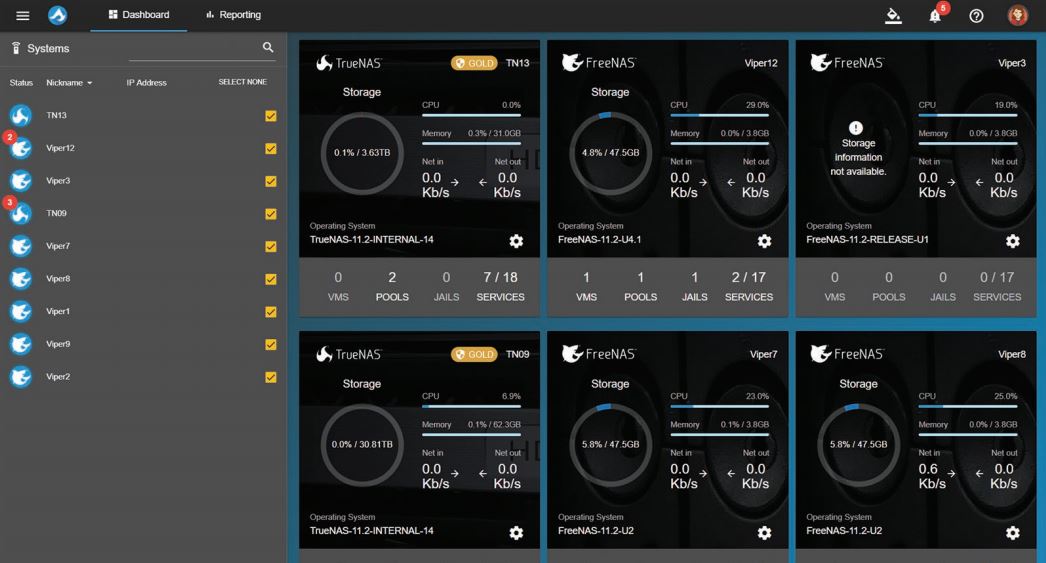Uncheck the Viper8 system checkbox
1046x563 pixels.
[271, 279]
